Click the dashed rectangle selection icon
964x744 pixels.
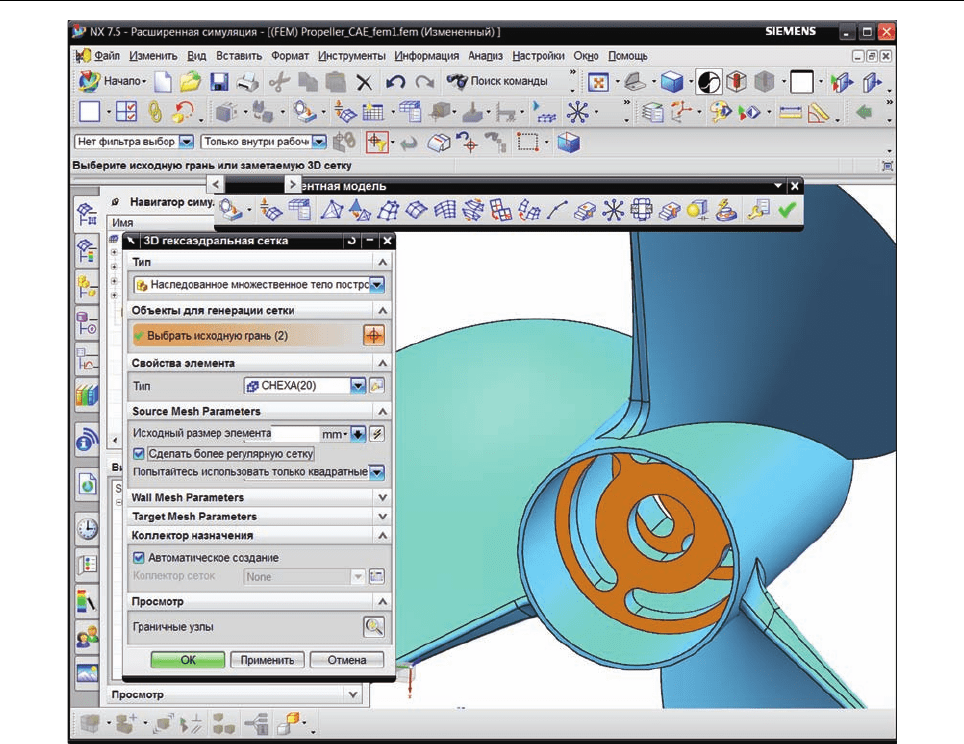coord(527,143)
